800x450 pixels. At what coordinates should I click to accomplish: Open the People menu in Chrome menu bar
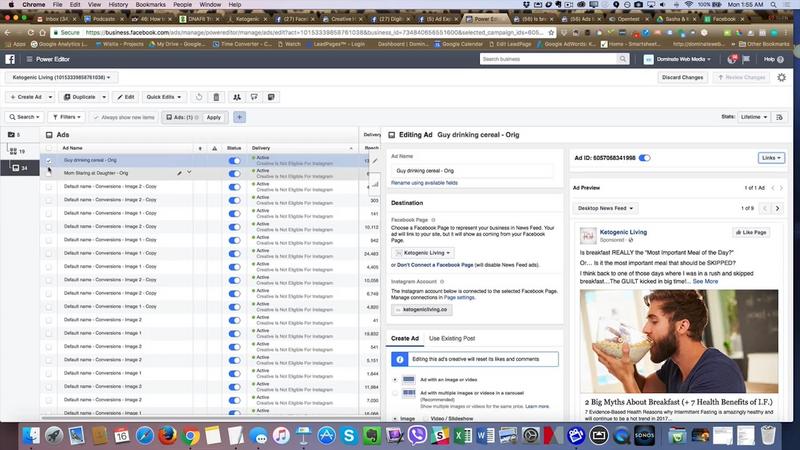click(x=182, y=5)
